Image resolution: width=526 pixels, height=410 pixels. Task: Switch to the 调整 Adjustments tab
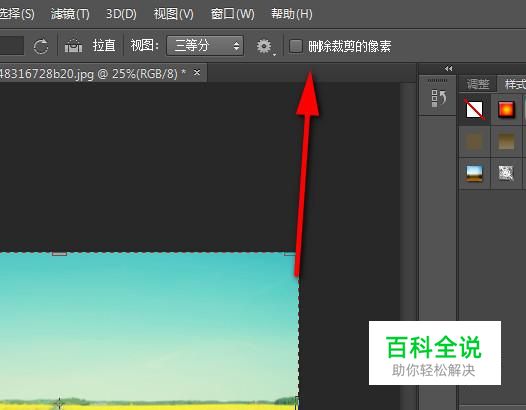click(x=478, y=84)
